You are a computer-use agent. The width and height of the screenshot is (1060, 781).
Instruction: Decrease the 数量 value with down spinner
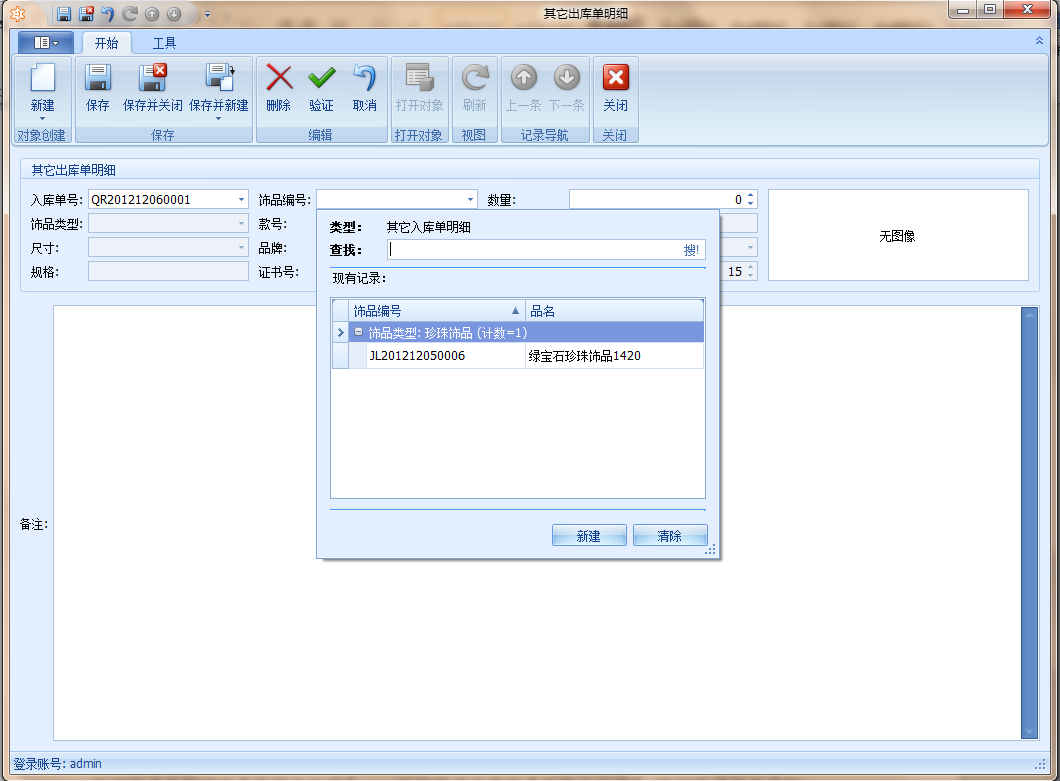[750, 204]
